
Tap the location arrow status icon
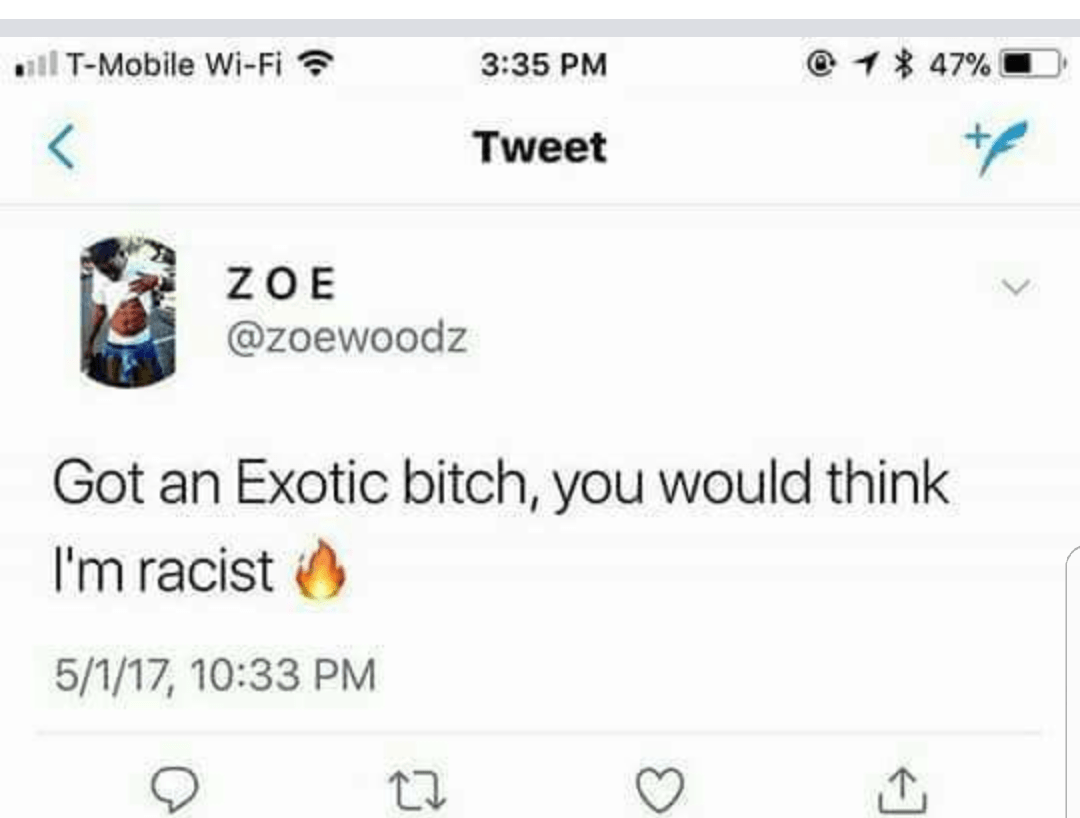pos(865,65)
